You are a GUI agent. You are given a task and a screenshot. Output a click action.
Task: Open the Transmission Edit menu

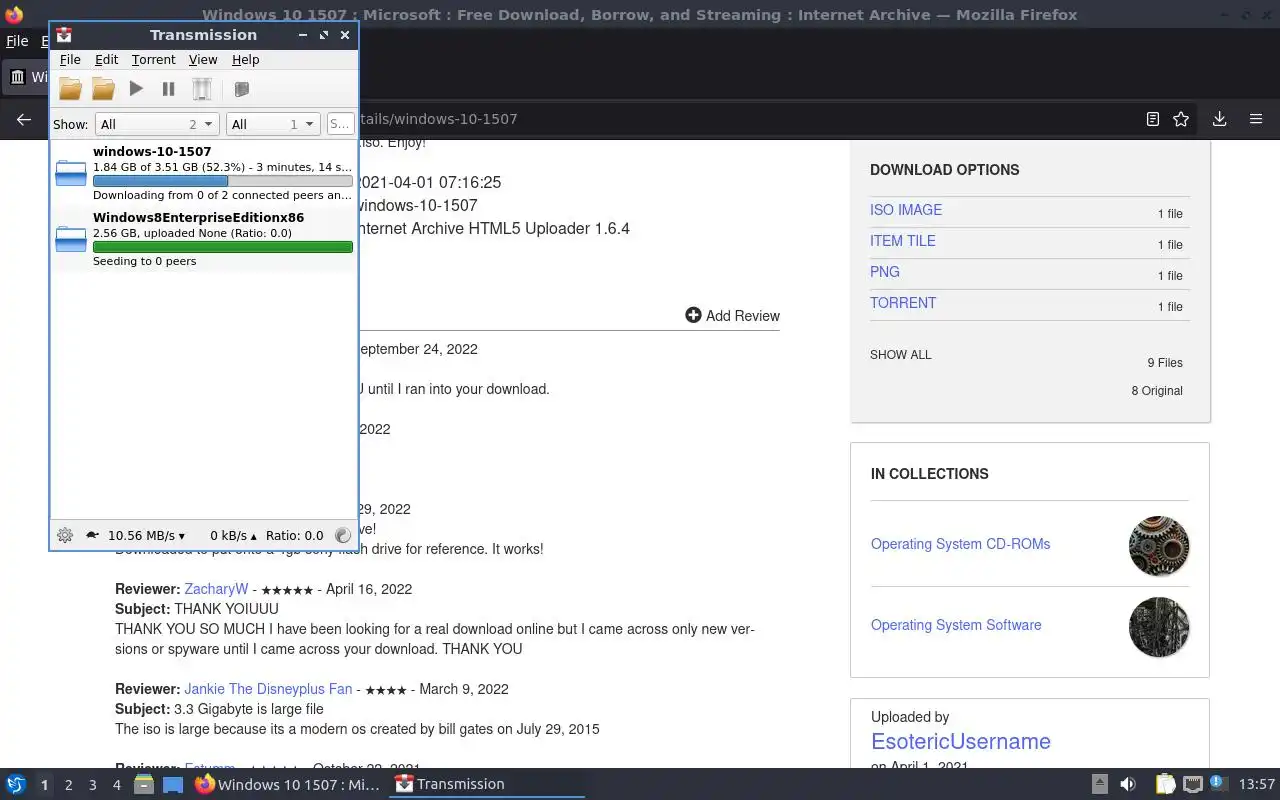click(106, 60)
